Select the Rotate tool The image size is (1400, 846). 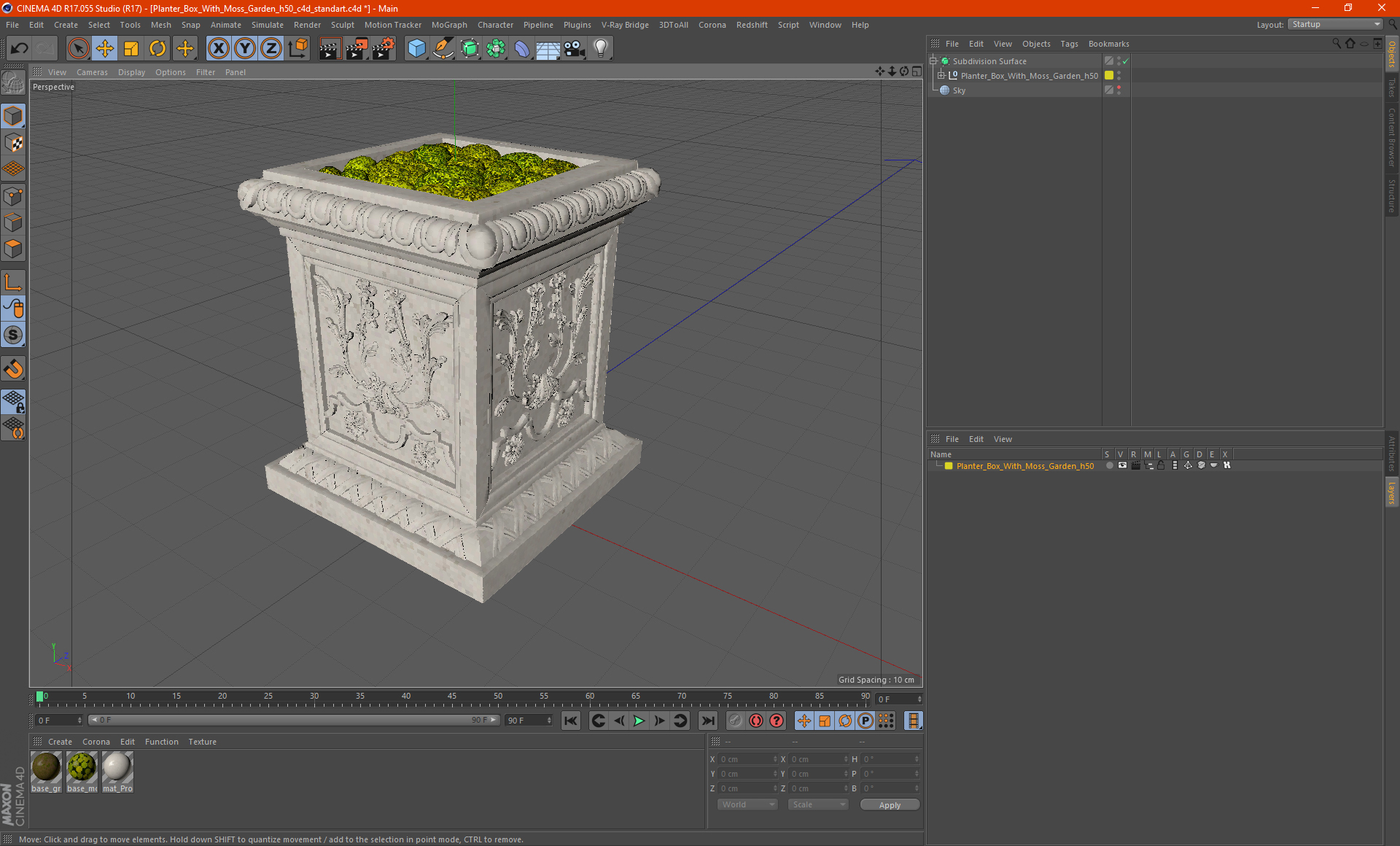(157, 49)
